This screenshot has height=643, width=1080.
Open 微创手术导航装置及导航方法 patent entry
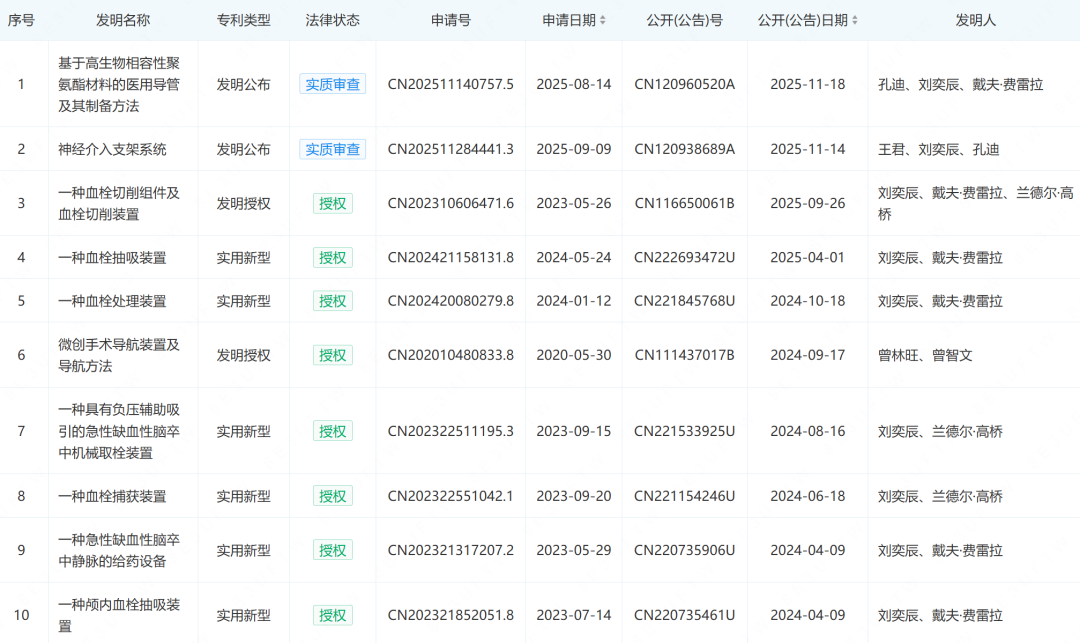tap(118, 355)
